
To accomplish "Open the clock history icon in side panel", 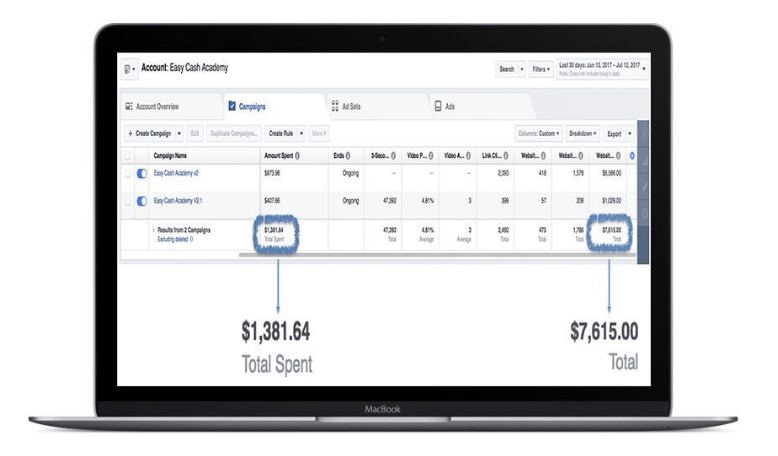I will 644,214.
